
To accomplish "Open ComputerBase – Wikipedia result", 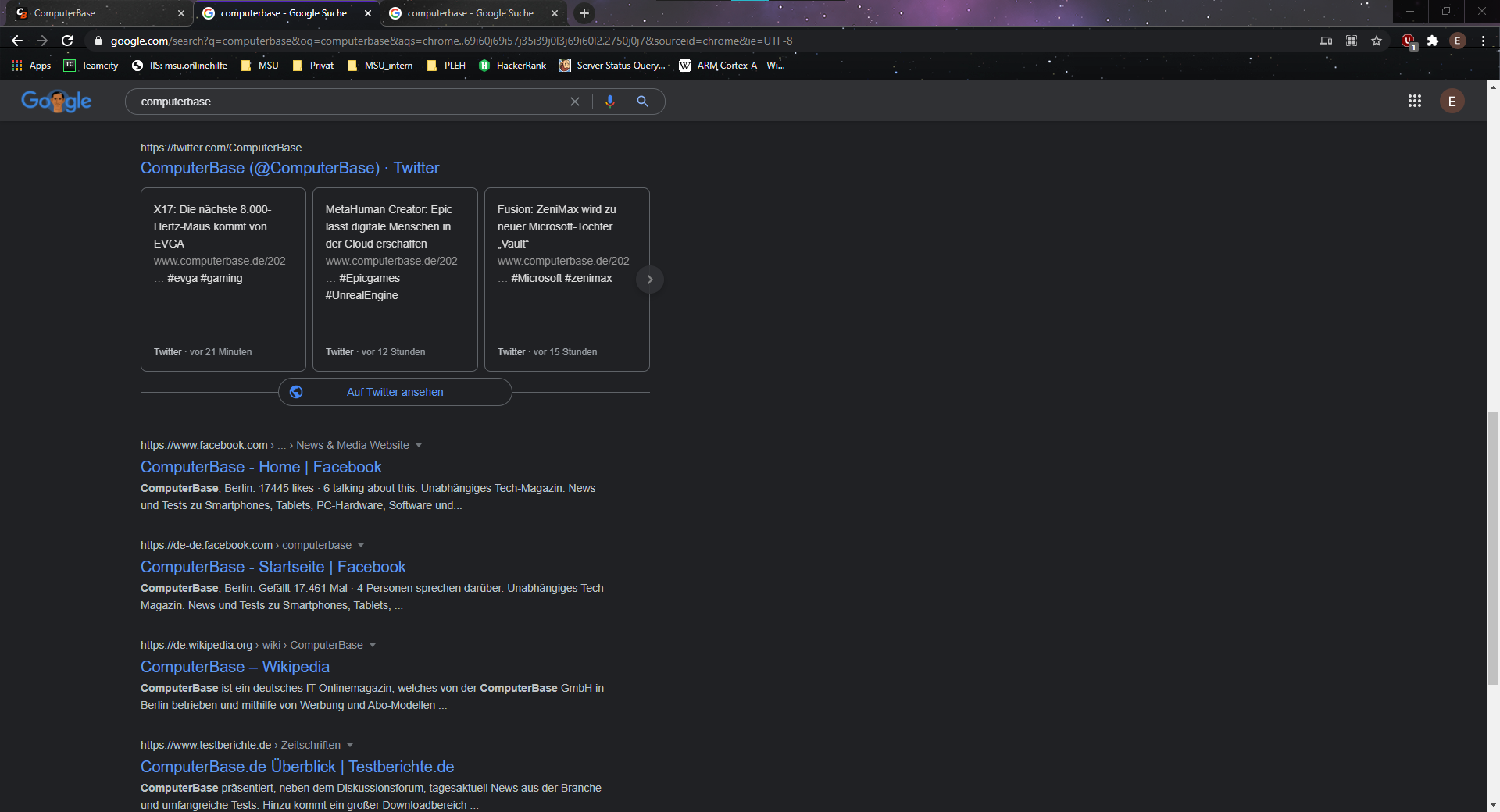I will (235, 667).
